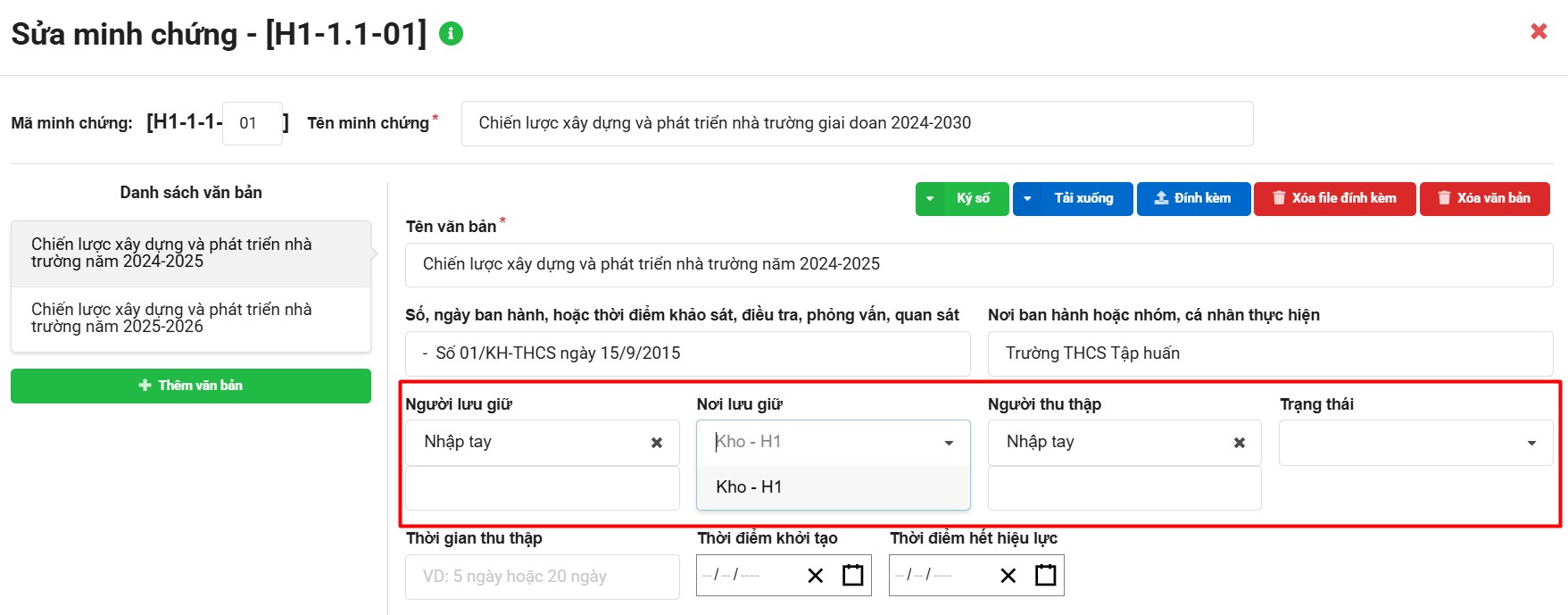Open calendar for Thời điểm hết hiệu lực
This screenshot has height=615, width=1568.
[1045, 576]
